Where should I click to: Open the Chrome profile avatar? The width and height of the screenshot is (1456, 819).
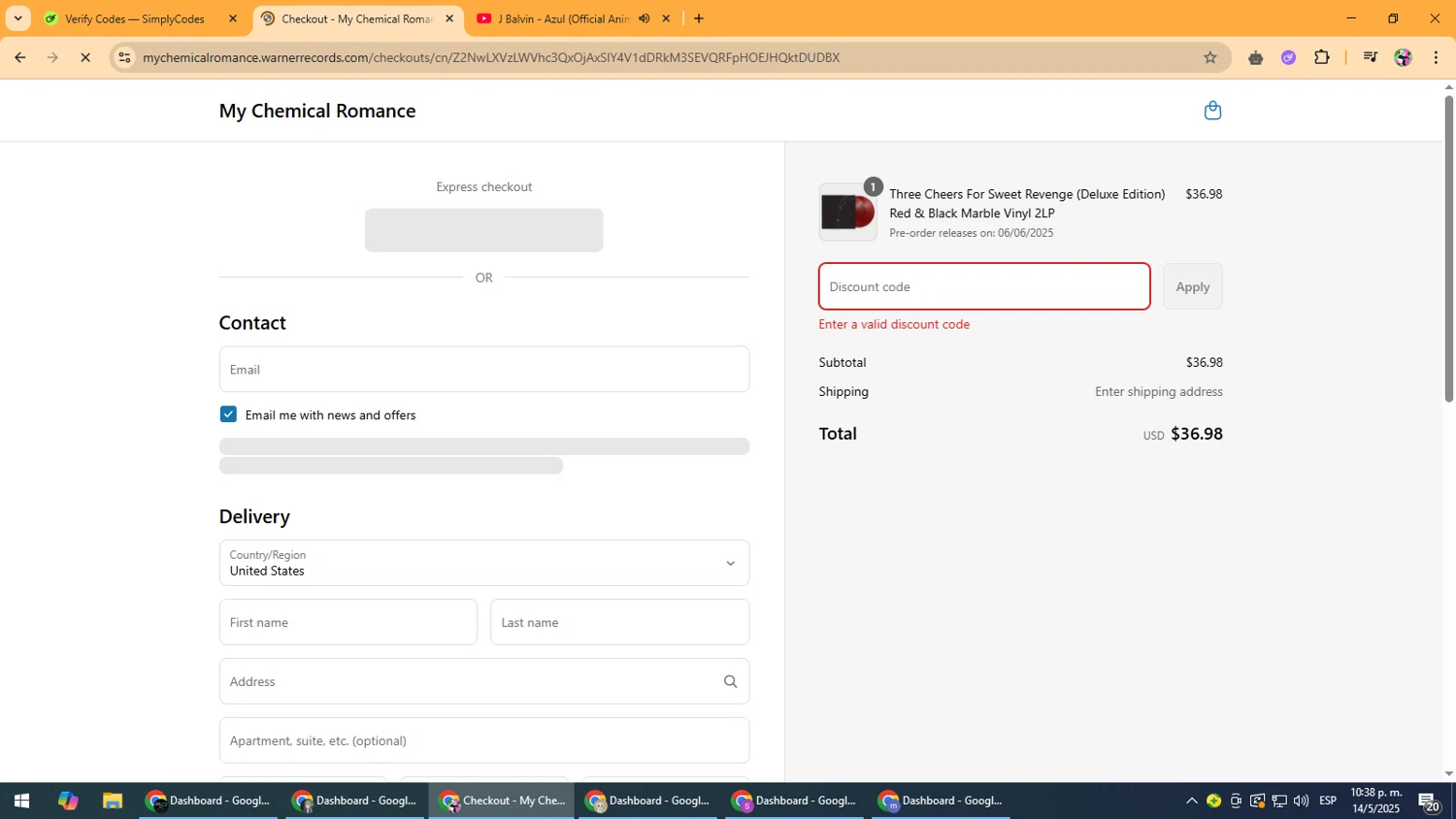click(1403, 57)
